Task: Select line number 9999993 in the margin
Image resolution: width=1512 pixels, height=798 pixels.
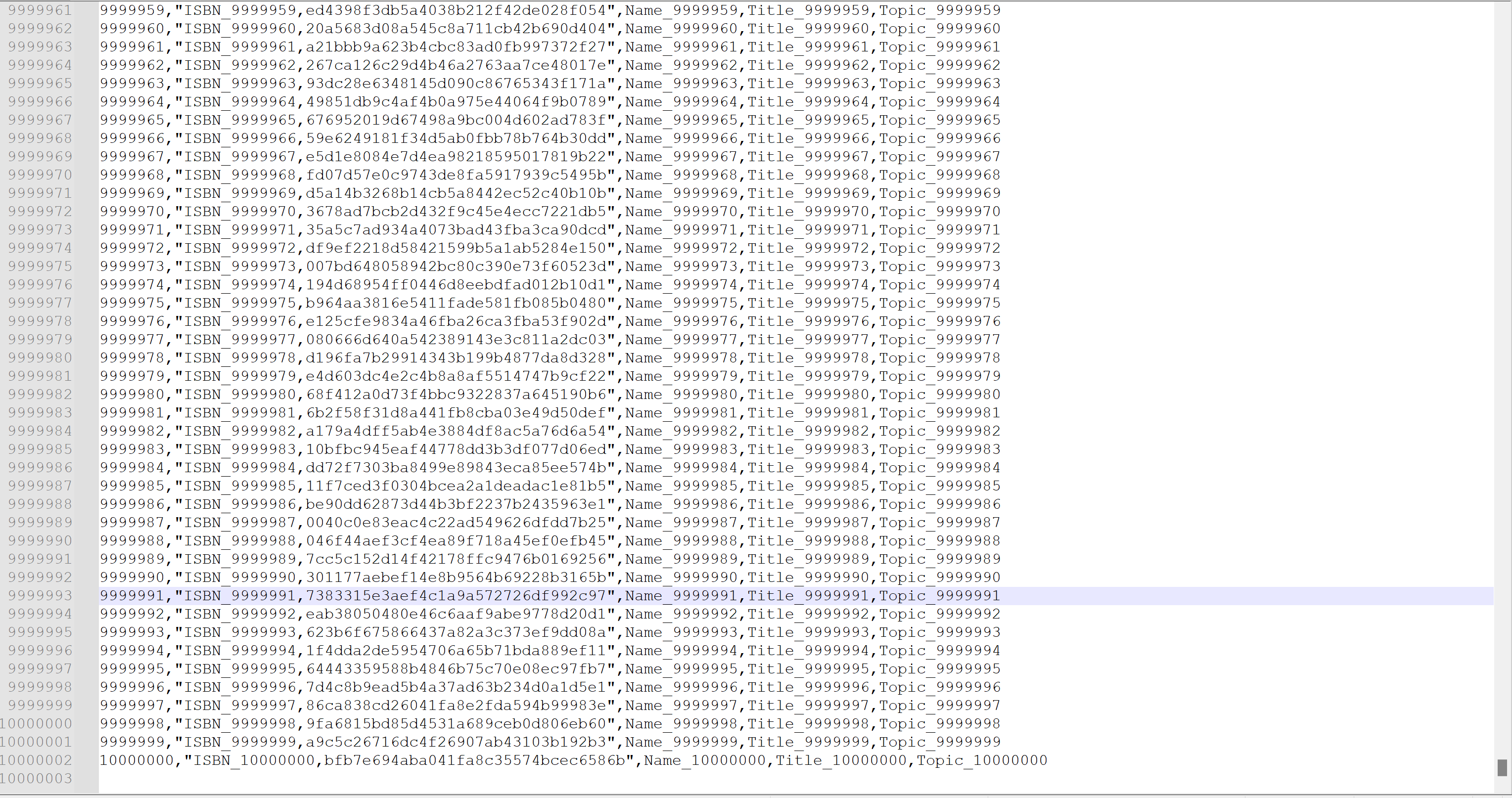Action: 40,596
